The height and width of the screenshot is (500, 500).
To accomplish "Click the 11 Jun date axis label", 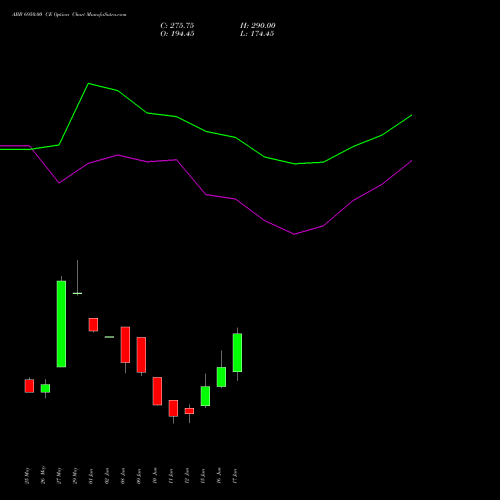I will 171,476.
